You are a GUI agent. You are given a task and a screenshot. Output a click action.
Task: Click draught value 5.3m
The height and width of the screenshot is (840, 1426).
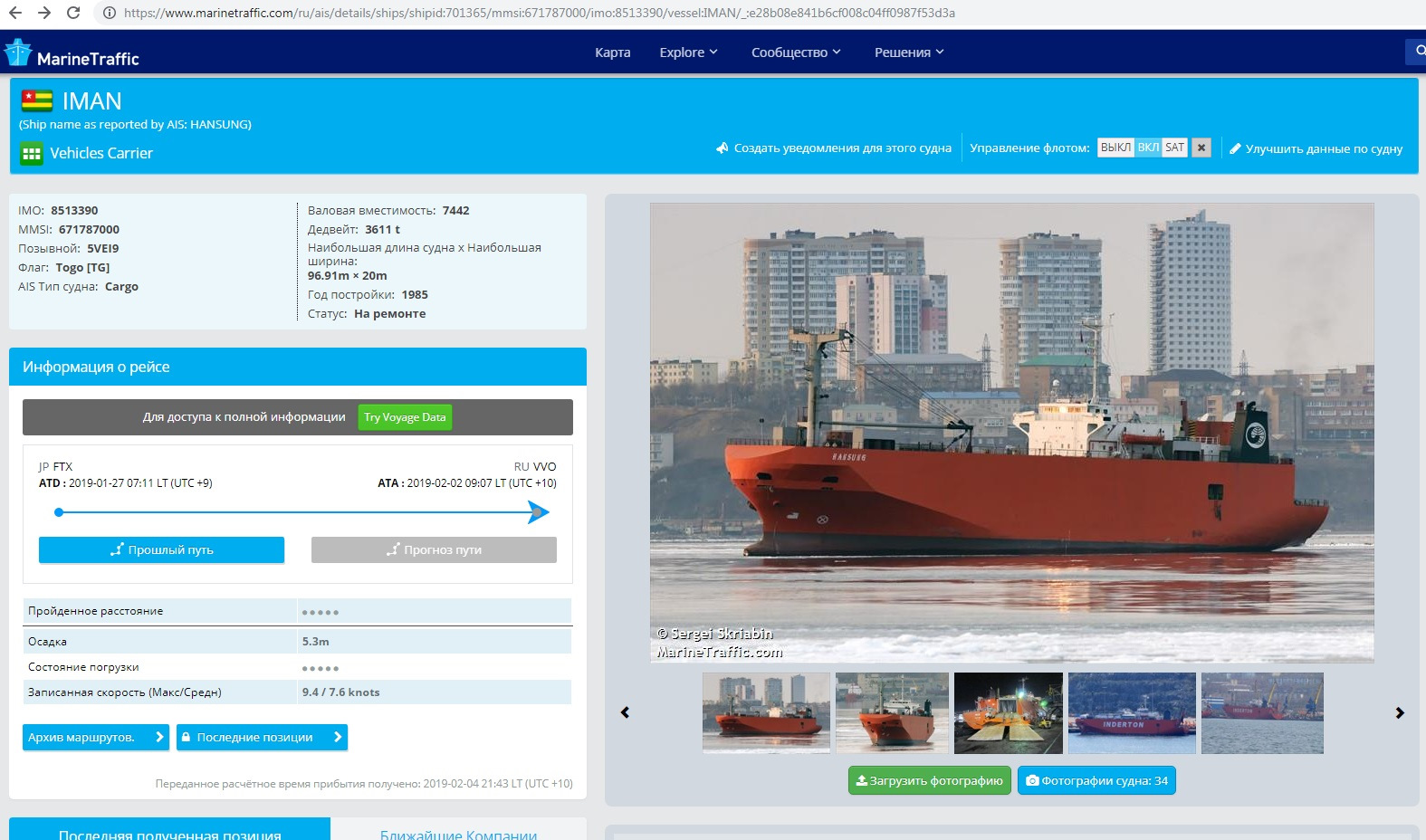pyautogui.click(x=315, y=641)
